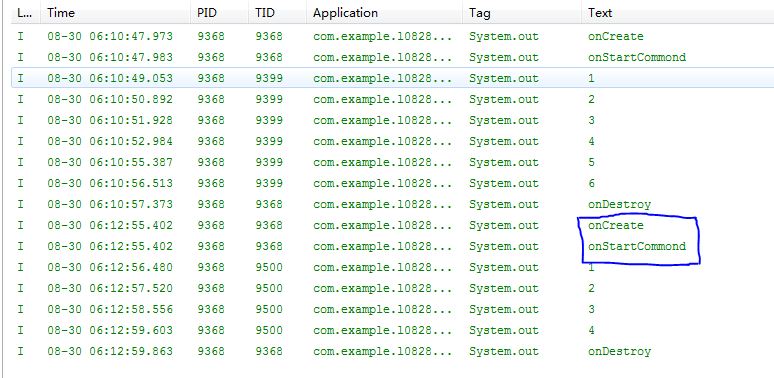The height and width of the screenshot is (378, 774).
Task: Select the log row at 06:12:58.556
Action: tap(393, 309)
